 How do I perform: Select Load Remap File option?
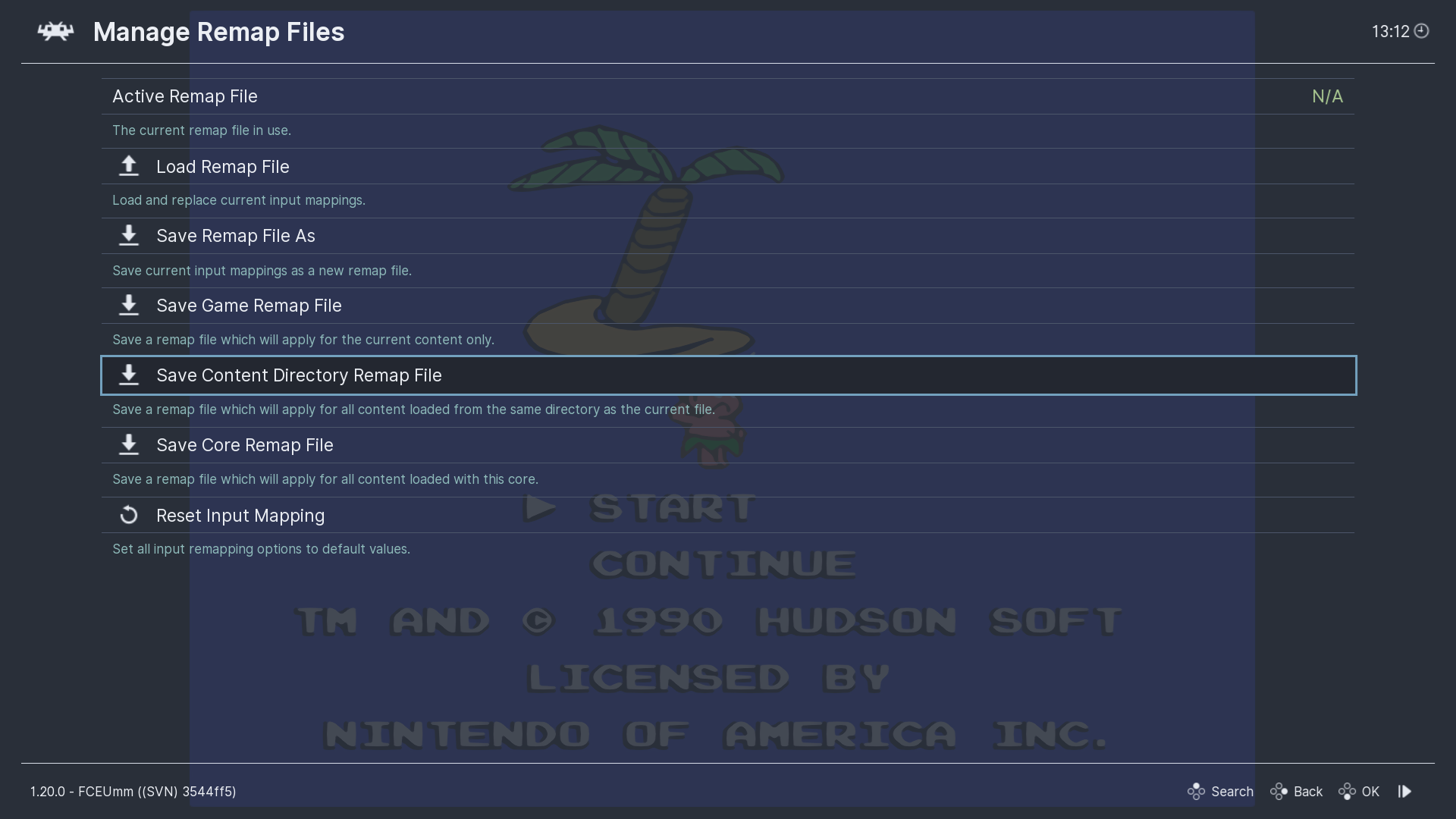coord(222,167)
